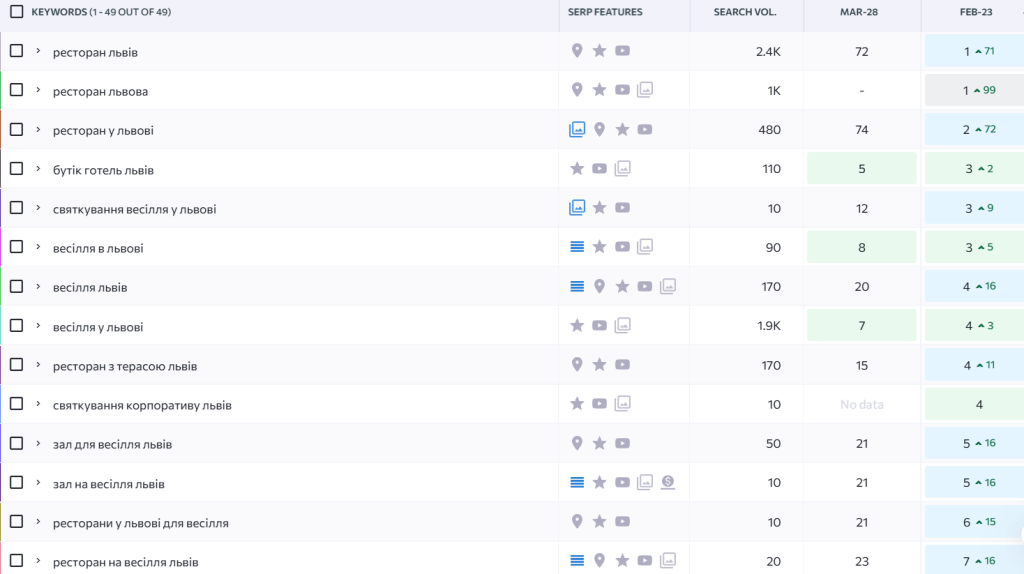
Task: Click star reviews icon for ресторан львів
Action: pos(600,51)
